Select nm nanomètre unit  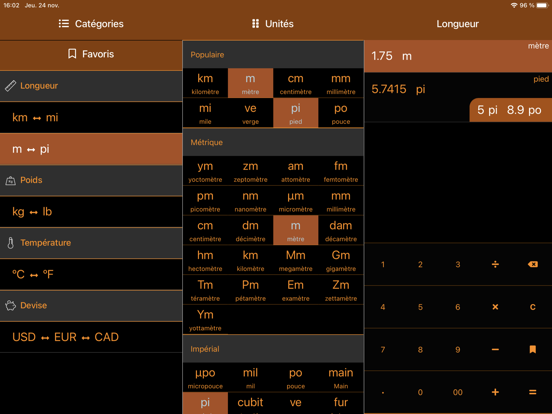coord(250,200)
